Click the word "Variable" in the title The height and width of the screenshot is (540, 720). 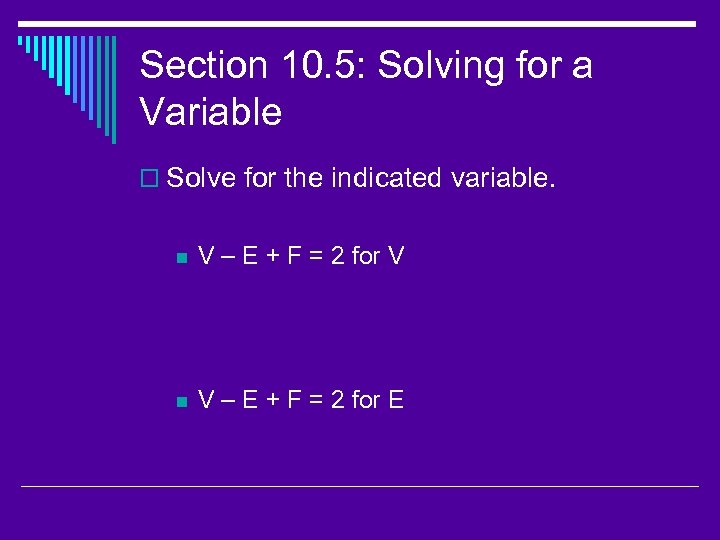click(211, 112)
